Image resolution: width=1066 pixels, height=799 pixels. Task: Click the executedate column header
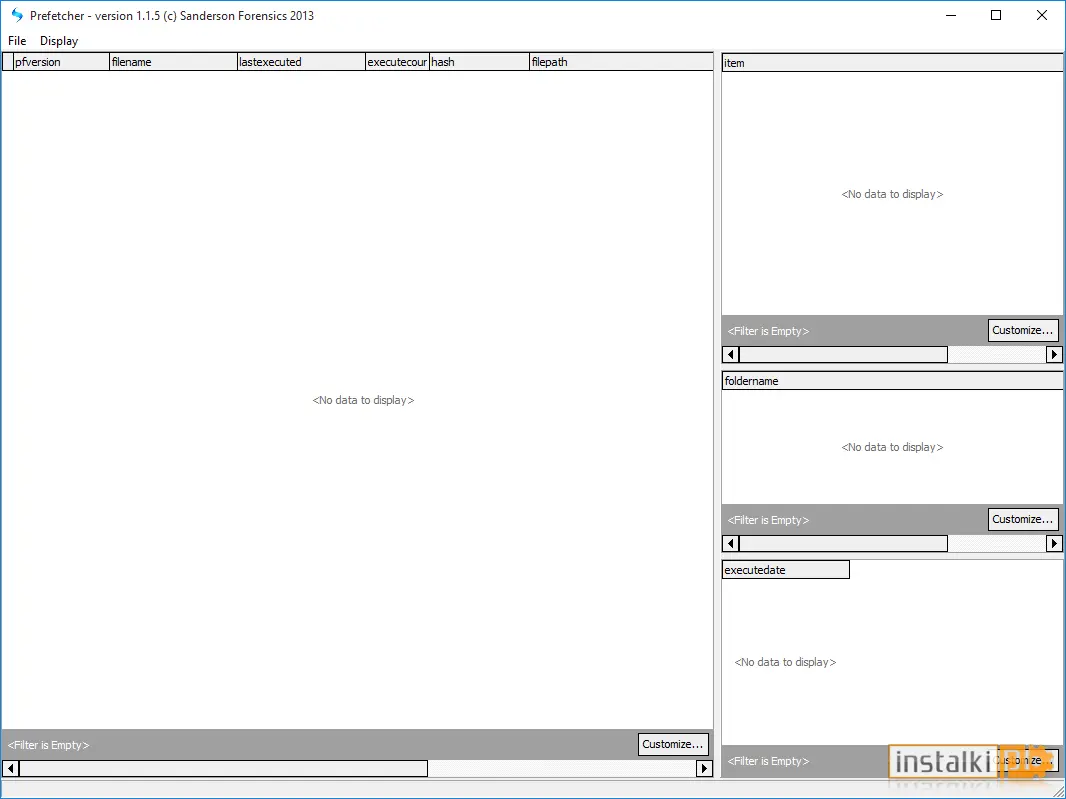(x=786, y=570)
